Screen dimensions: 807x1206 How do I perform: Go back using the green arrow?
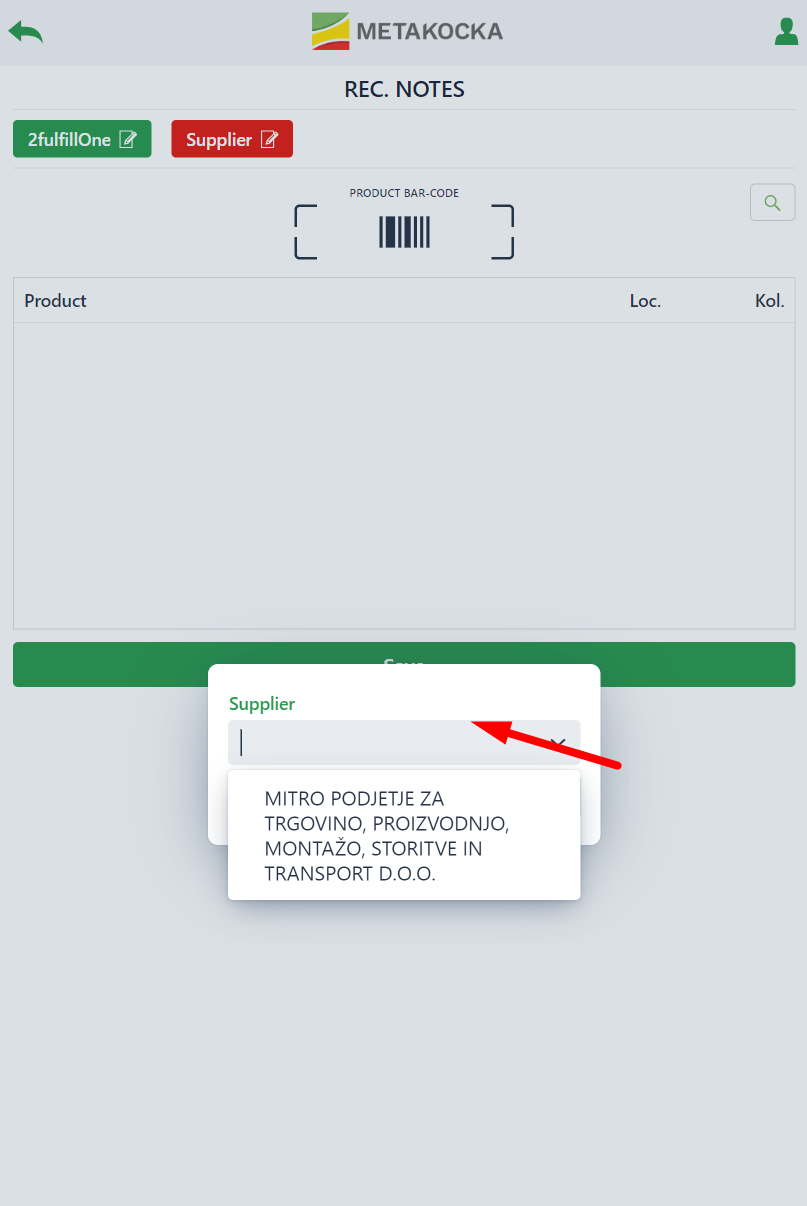click(x=26, y=32)
